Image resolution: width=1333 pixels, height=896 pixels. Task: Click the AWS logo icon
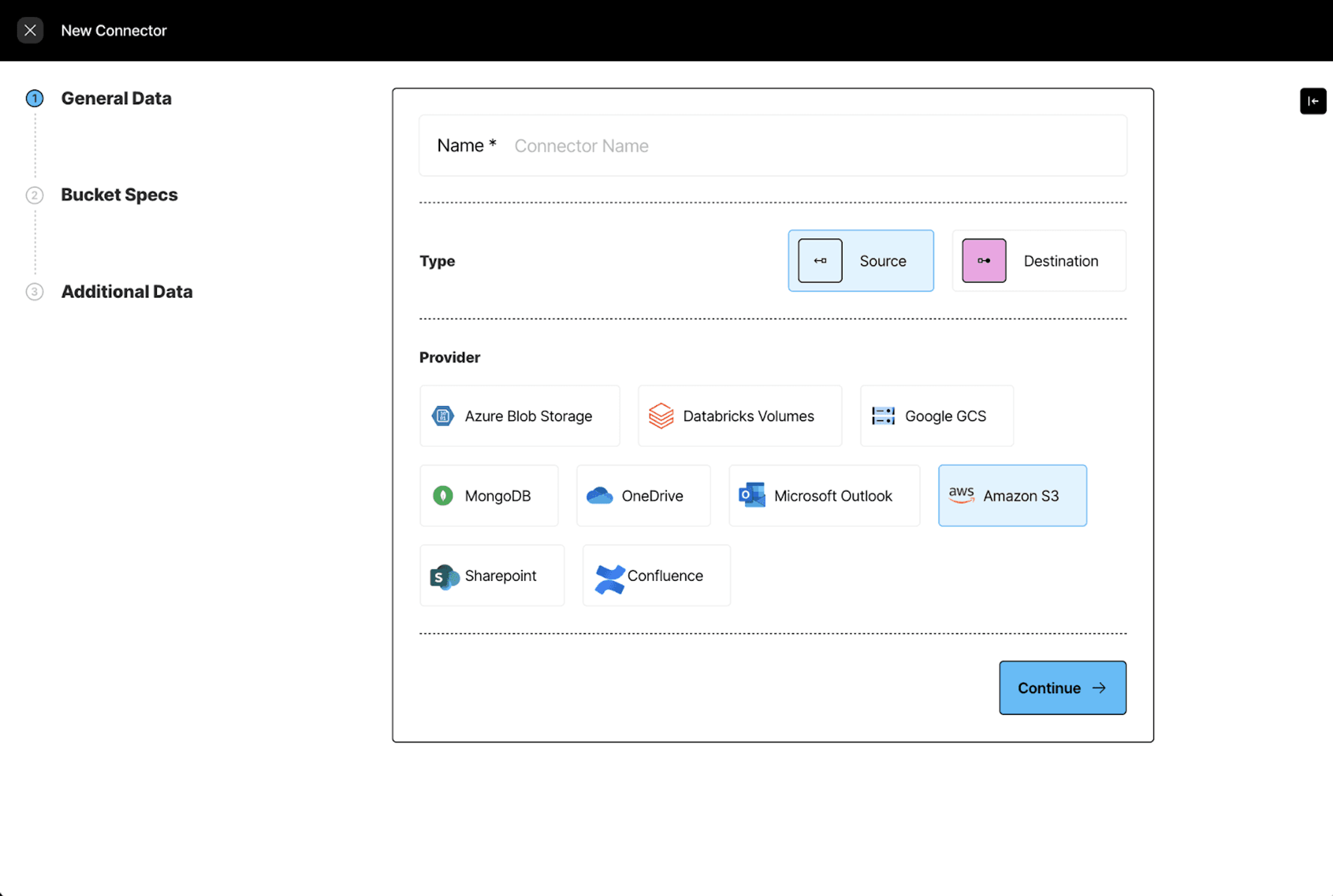[961, 495]
